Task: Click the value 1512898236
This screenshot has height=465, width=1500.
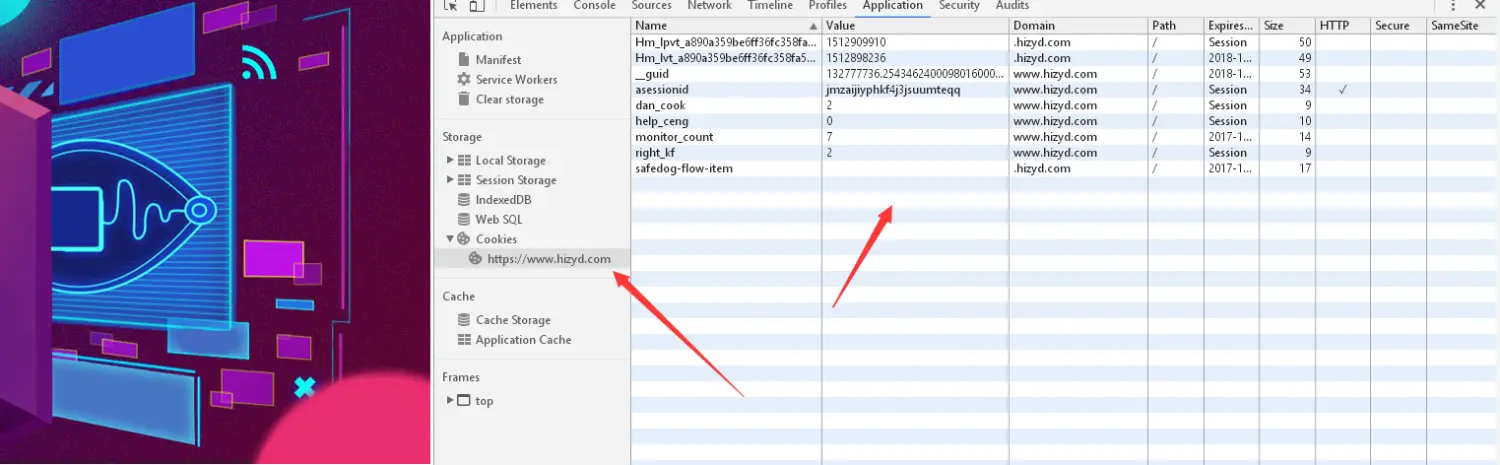Action: [856, 58]
